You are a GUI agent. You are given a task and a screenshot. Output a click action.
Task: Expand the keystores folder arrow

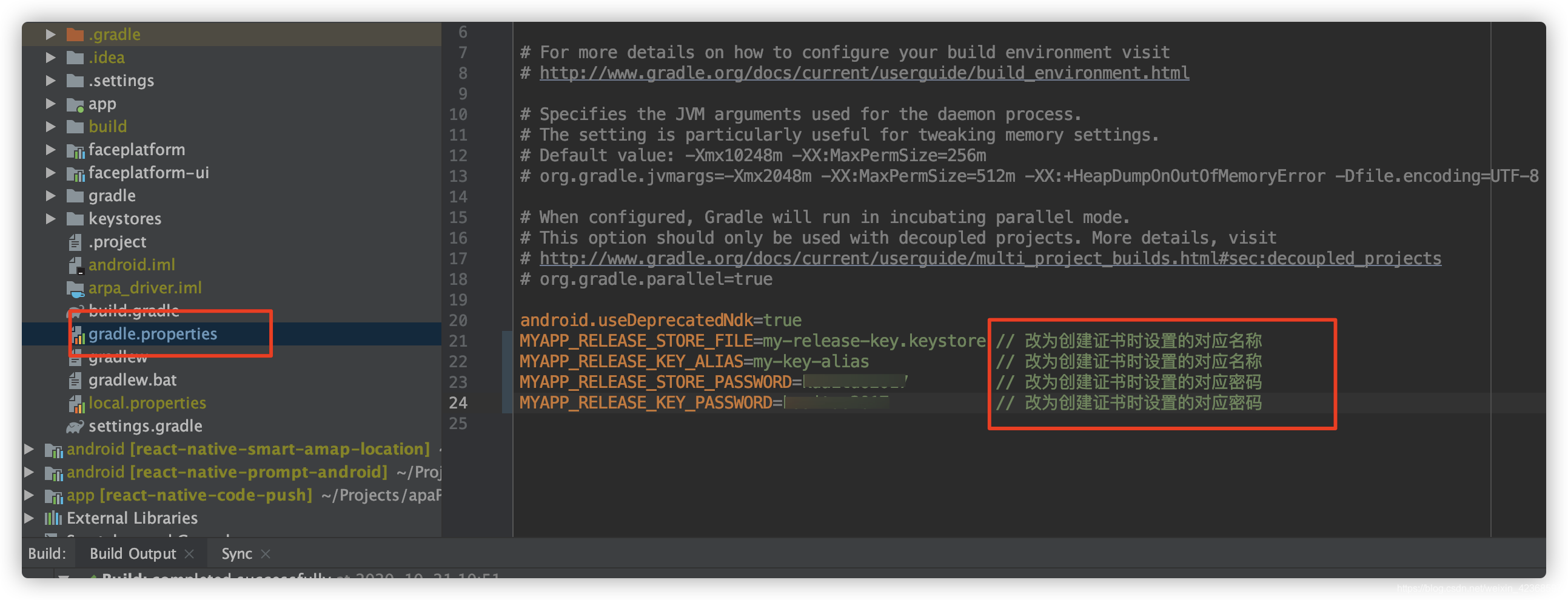51,219
